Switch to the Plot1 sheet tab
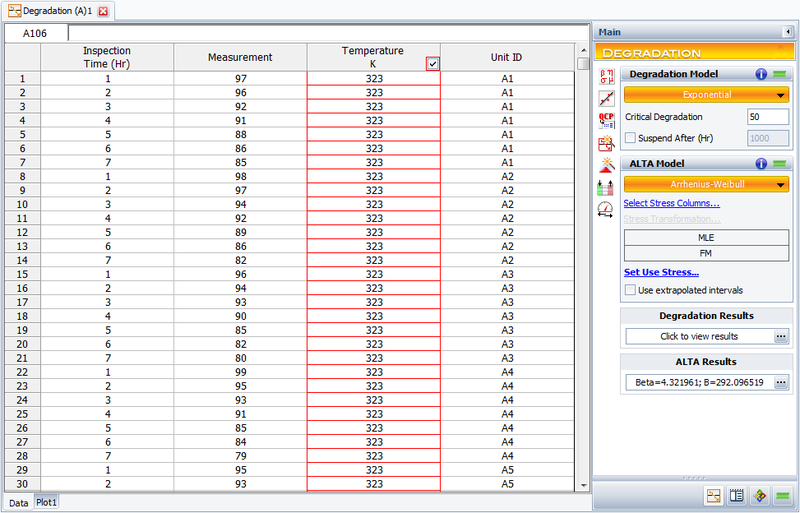The height and width of the screenshot is (513, 800). tap(47, 502)
